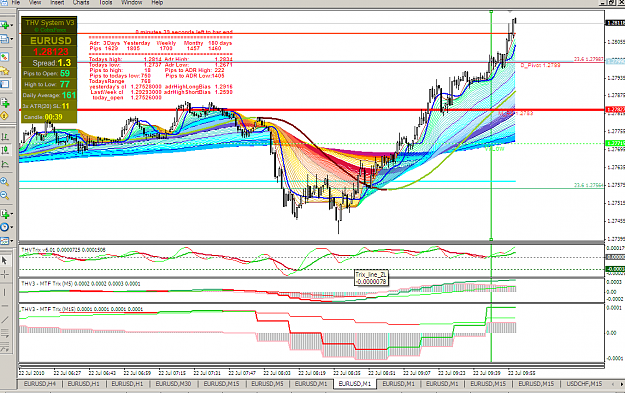
Task: Expand the Templates dropdown arrow
Action: click(12, 241)
